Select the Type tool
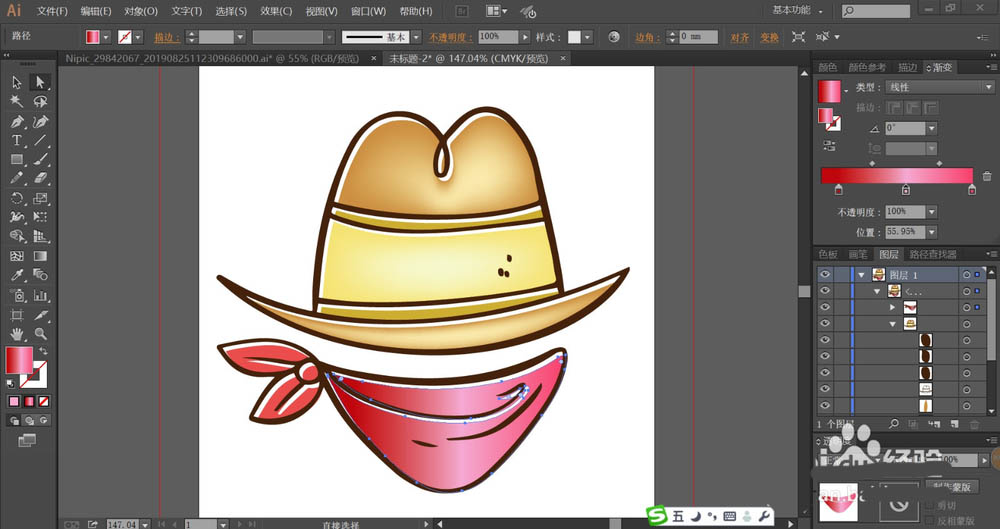 17,140
